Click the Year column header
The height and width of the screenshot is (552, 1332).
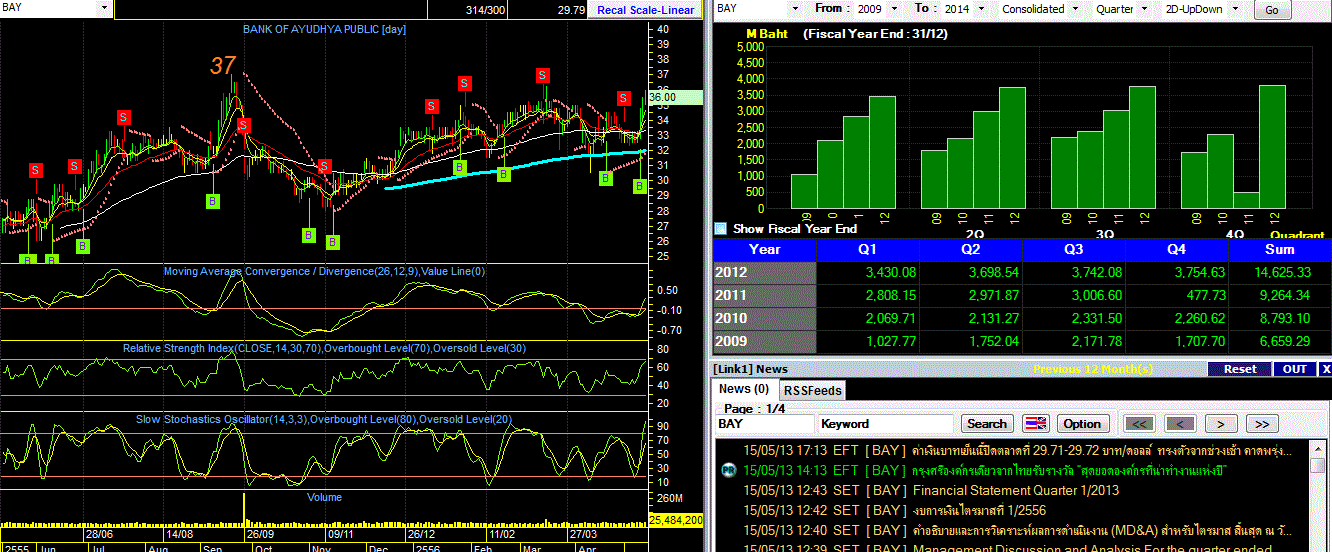[x=765, y=249]
